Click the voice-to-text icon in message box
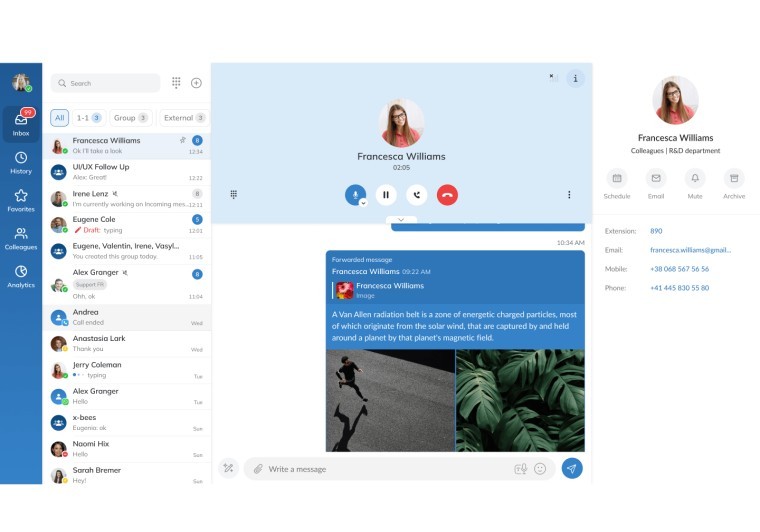 click(x=521, y=469)
